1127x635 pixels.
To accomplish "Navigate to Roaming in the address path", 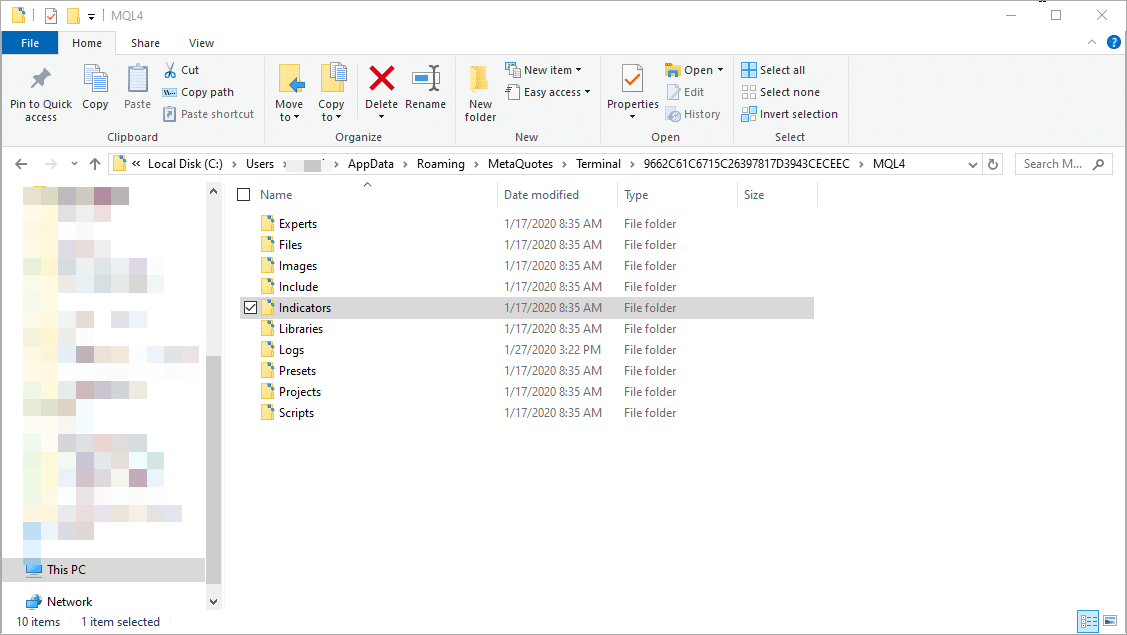I will pos(441,164).
